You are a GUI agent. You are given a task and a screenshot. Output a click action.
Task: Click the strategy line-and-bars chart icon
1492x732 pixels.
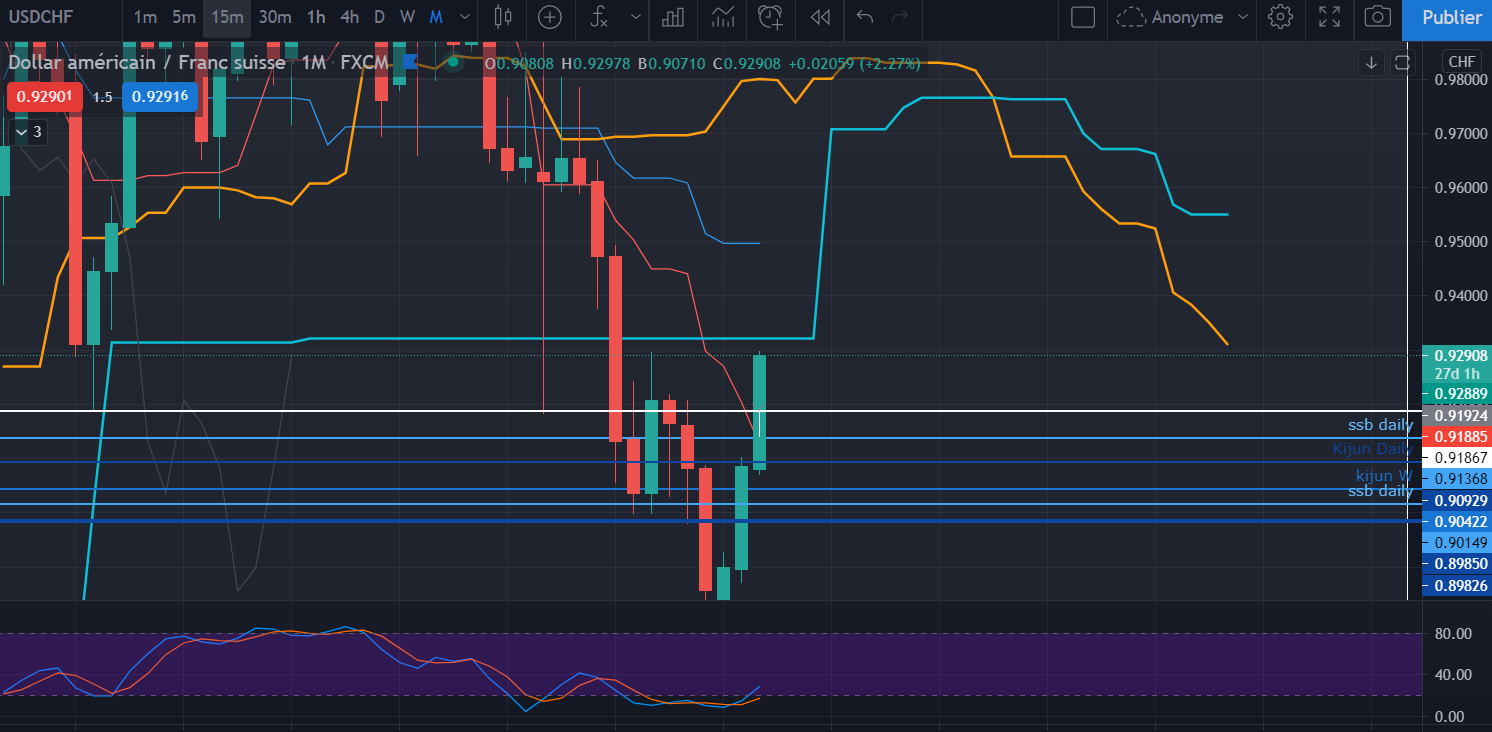(x=723, y=17)
